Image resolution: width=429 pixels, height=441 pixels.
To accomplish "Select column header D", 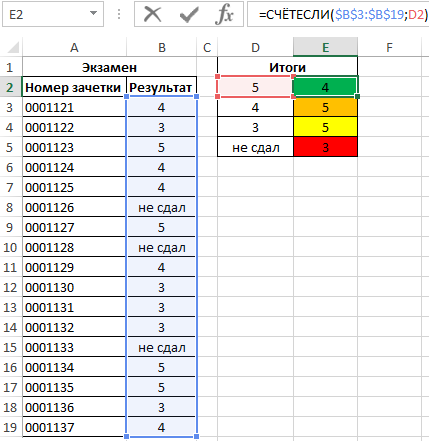I will click(x=255, y=47).
